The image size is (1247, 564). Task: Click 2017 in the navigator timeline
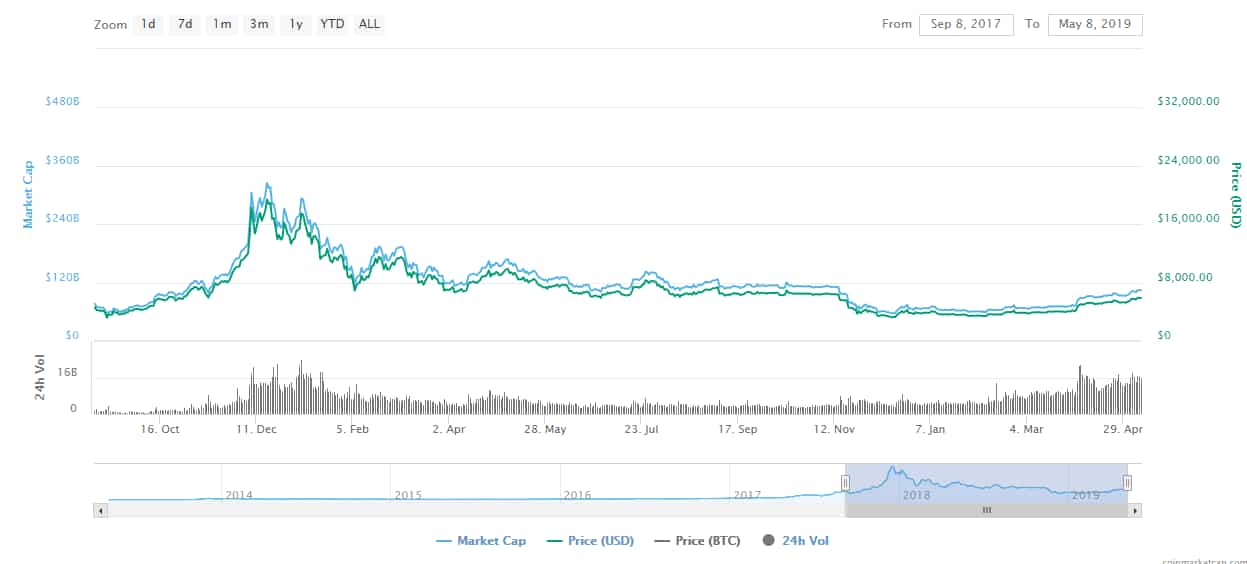click(747, 495)
